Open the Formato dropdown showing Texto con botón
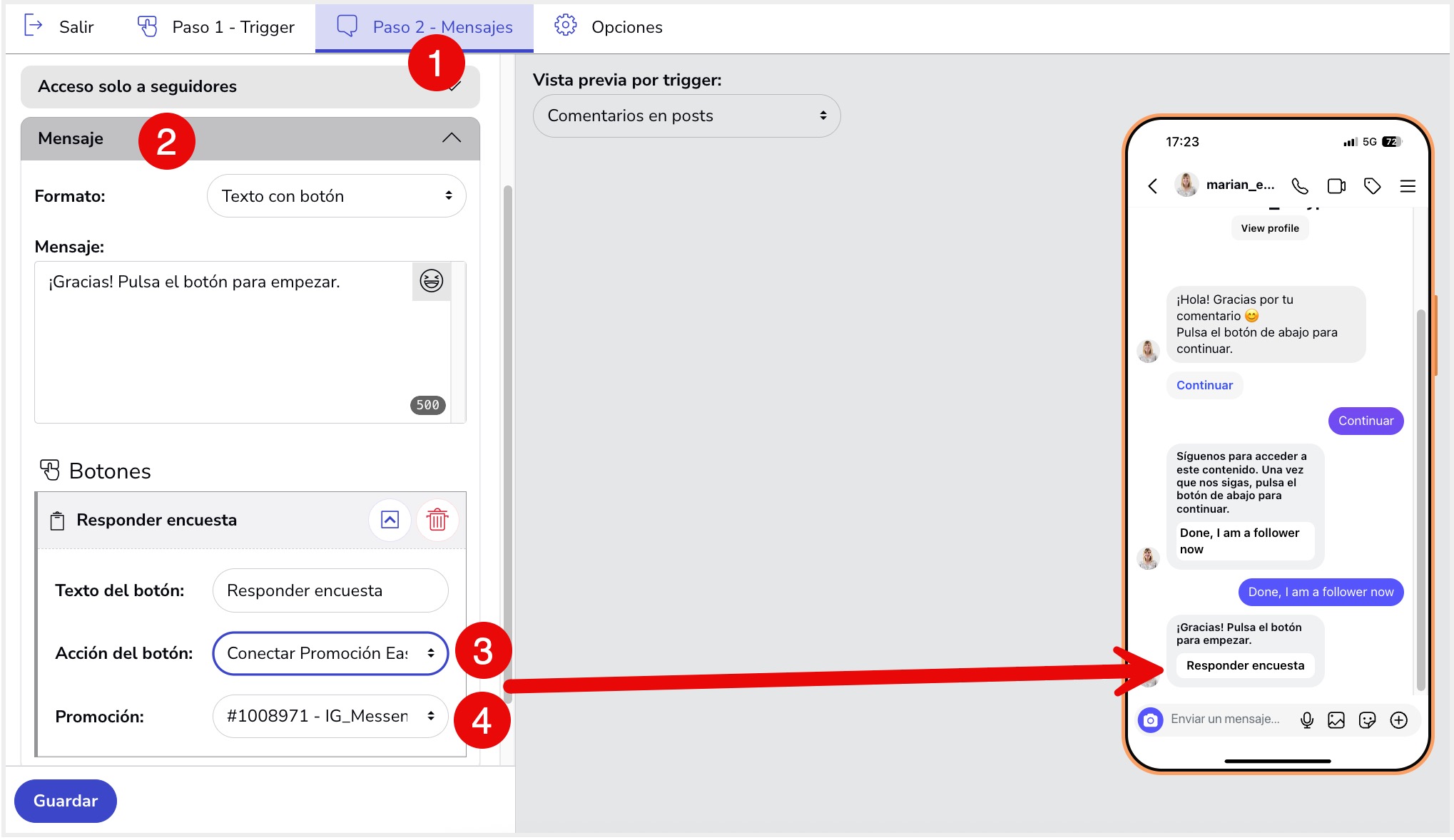This screenshot has height=840, width=1454. click(x=336, y=195)
